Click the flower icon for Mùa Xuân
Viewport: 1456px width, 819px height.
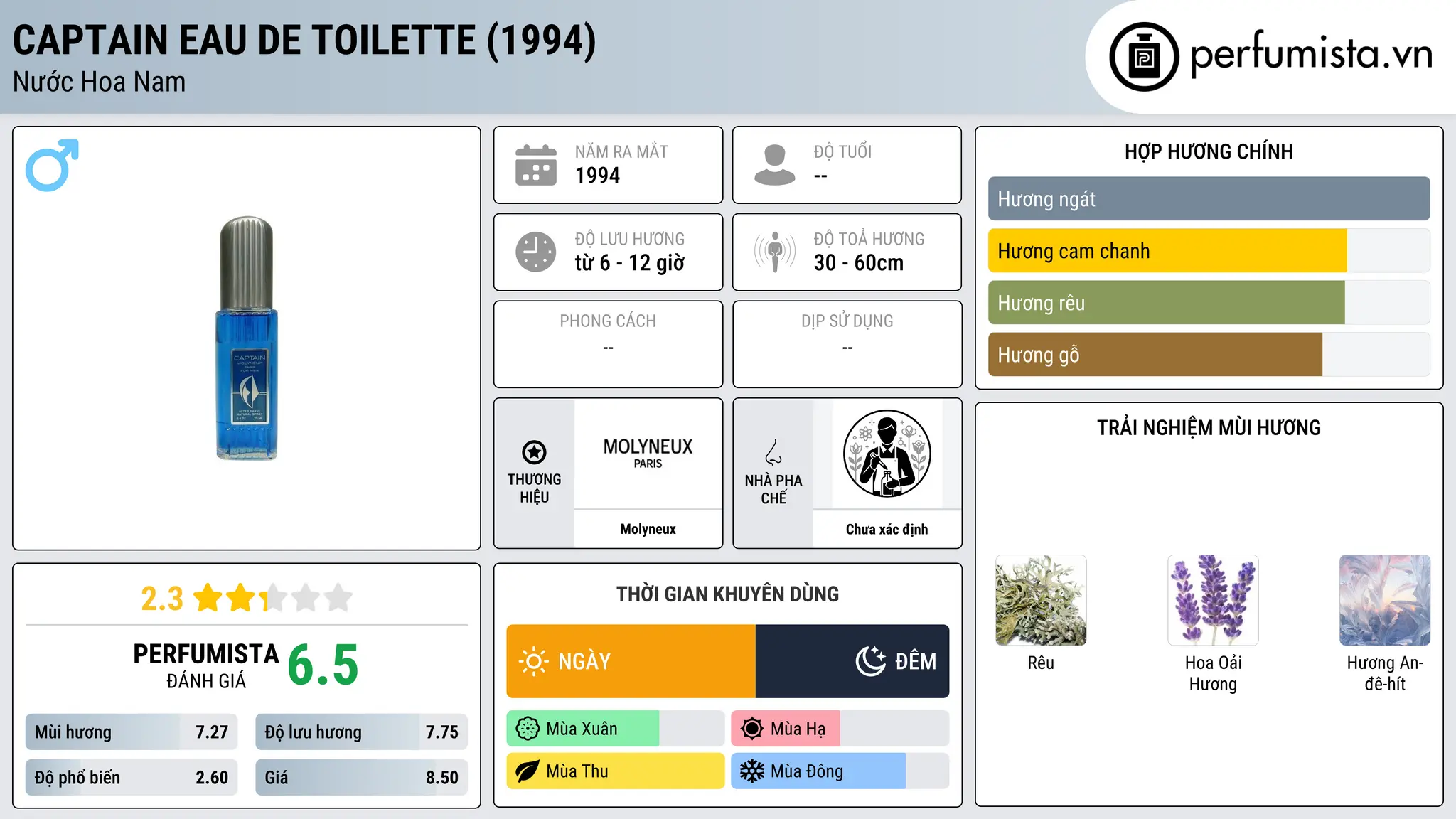coord(528,729)
